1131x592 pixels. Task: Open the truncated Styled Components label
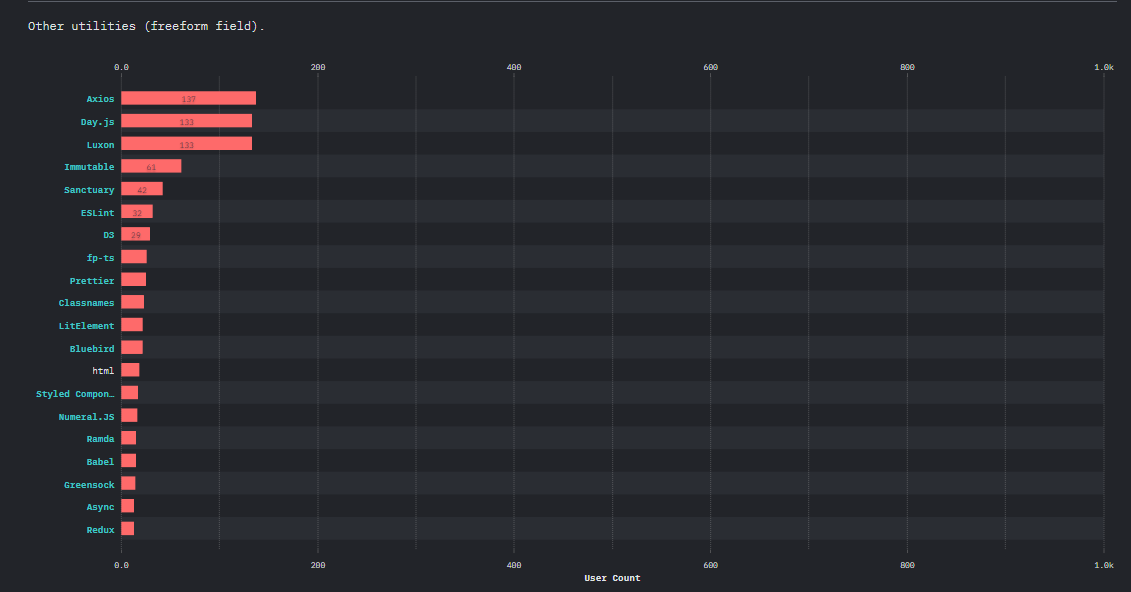pos(75,394)
